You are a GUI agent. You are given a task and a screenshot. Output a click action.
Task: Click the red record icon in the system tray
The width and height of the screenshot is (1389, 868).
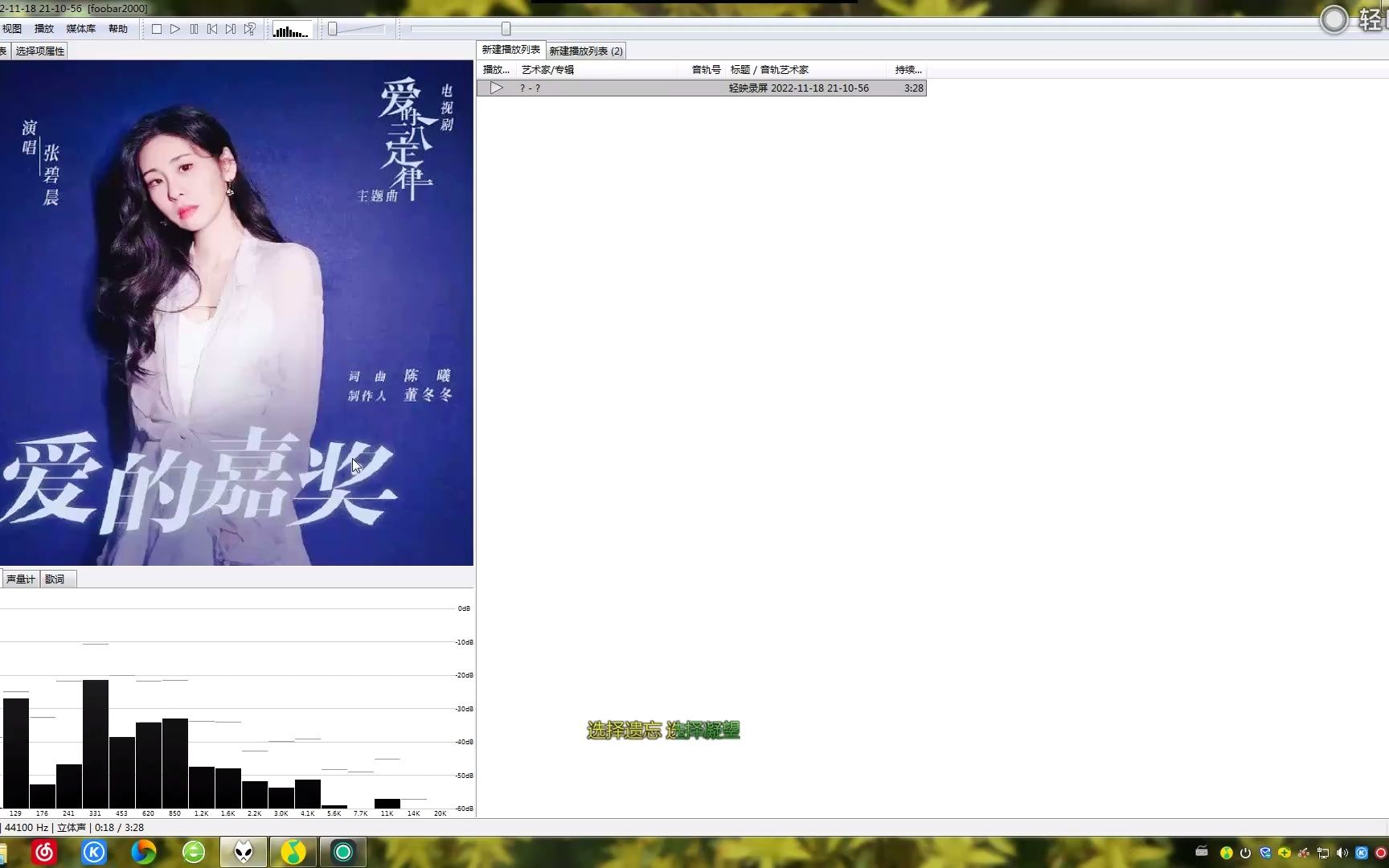click(1381, 853)
